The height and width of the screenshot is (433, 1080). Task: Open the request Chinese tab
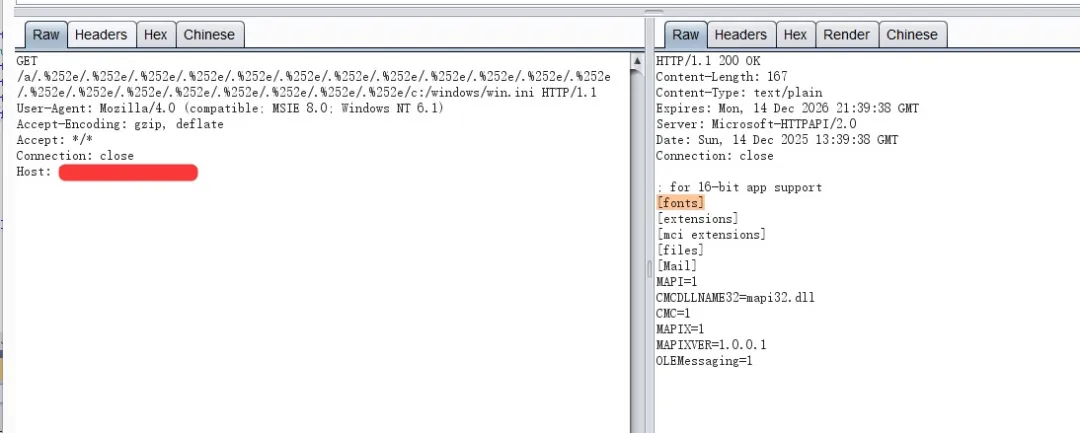click(209, 35)
